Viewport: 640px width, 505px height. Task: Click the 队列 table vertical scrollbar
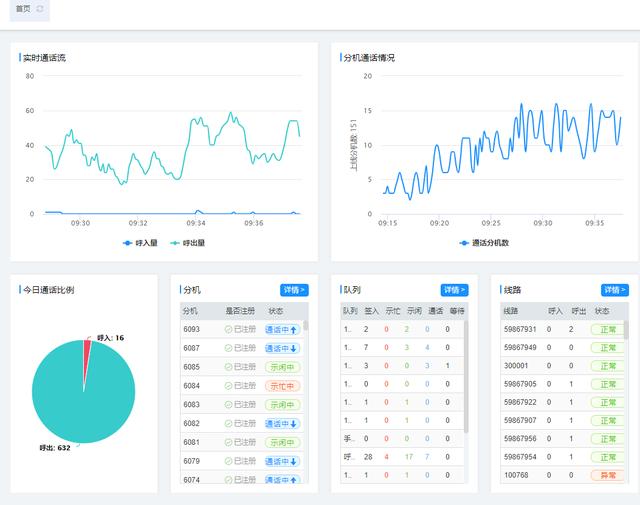(x=466, y=376)
